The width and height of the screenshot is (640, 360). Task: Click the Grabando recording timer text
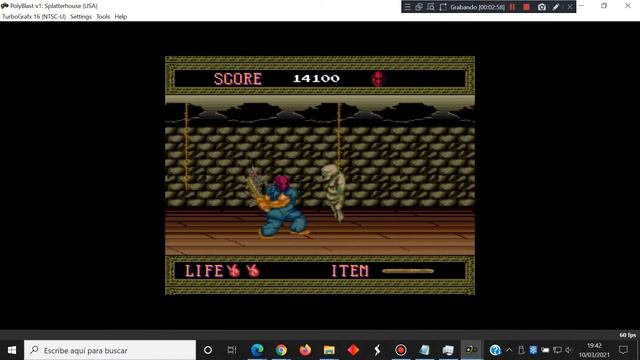click(478, 7)
